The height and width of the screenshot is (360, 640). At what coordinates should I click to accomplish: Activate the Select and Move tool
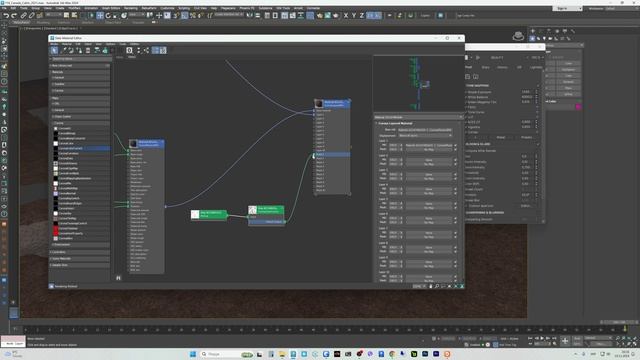[x=100, y=16]
